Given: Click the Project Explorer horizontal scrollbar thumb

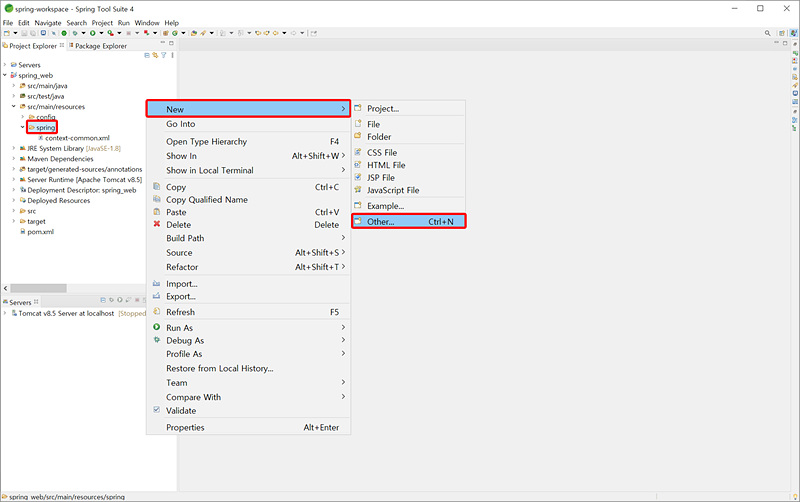Looking at the screenshot, I should 38,288.
